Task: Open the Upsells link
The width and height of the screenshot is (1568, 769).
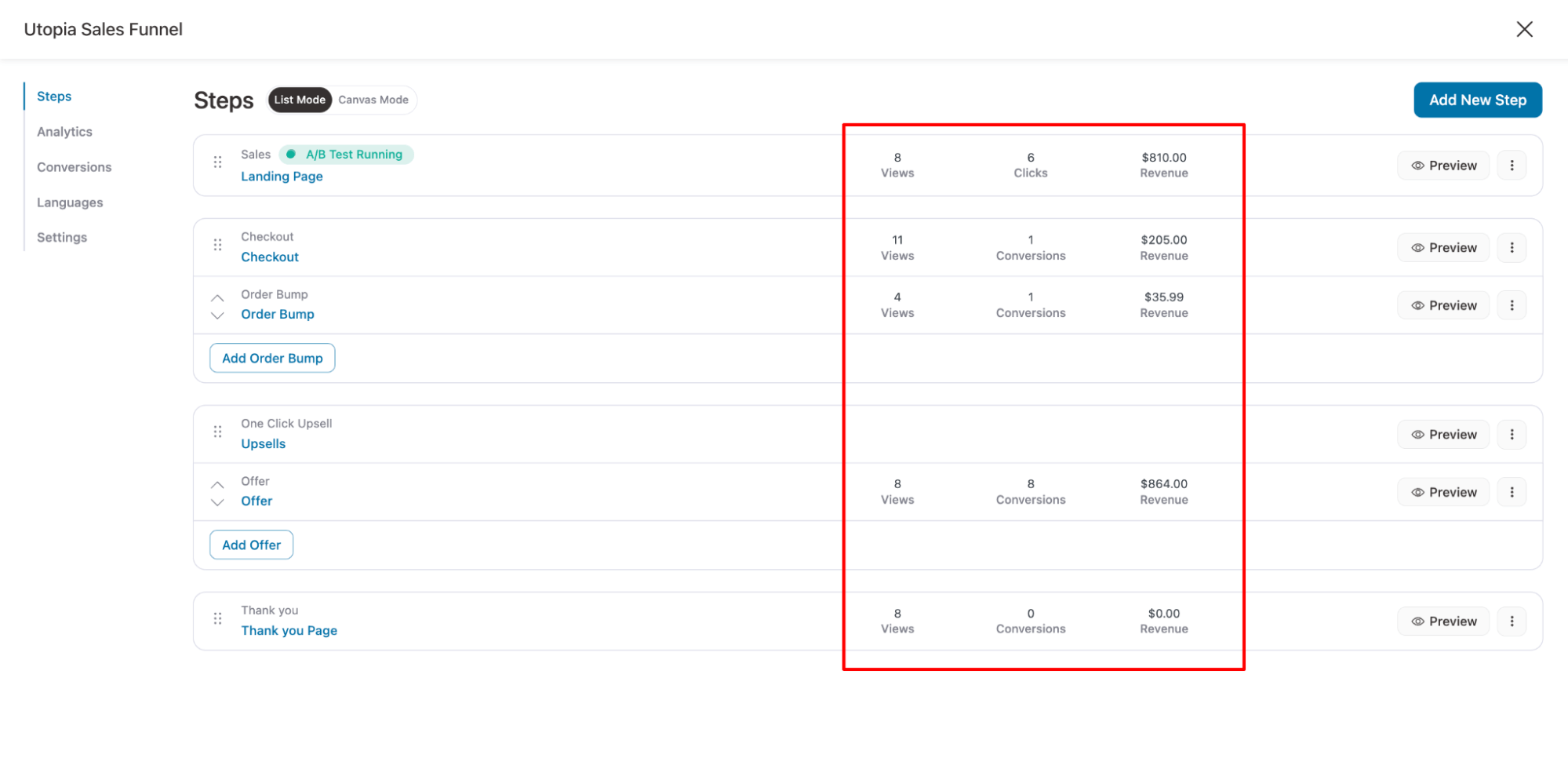Action: pos(264,444)
